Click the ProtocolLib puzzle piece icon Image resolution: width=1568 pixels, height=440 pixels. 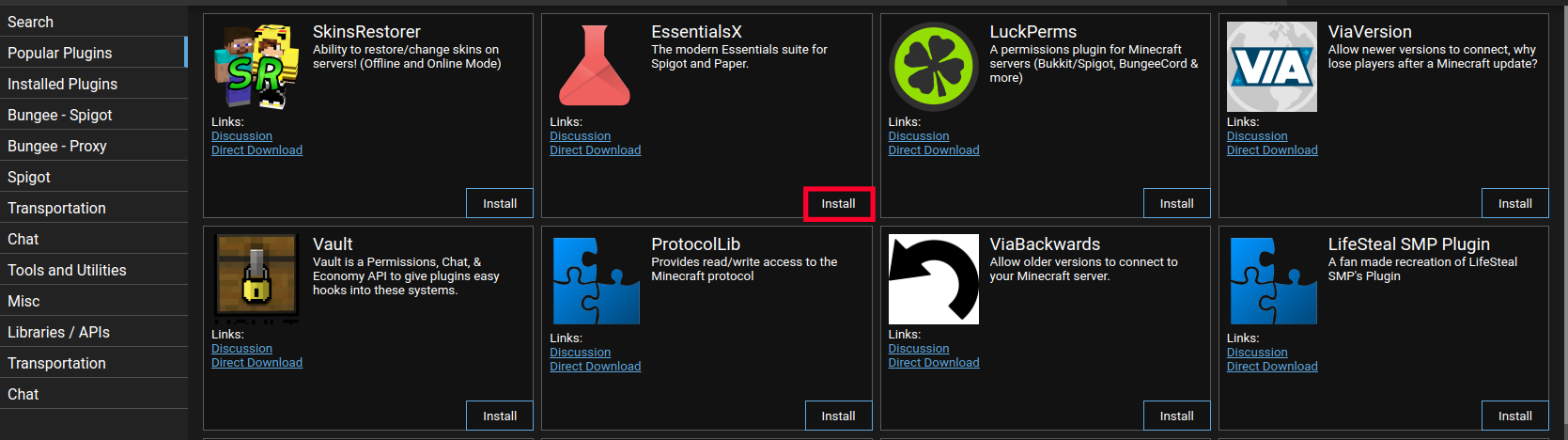pyautogui.click(x=595, y=281)
